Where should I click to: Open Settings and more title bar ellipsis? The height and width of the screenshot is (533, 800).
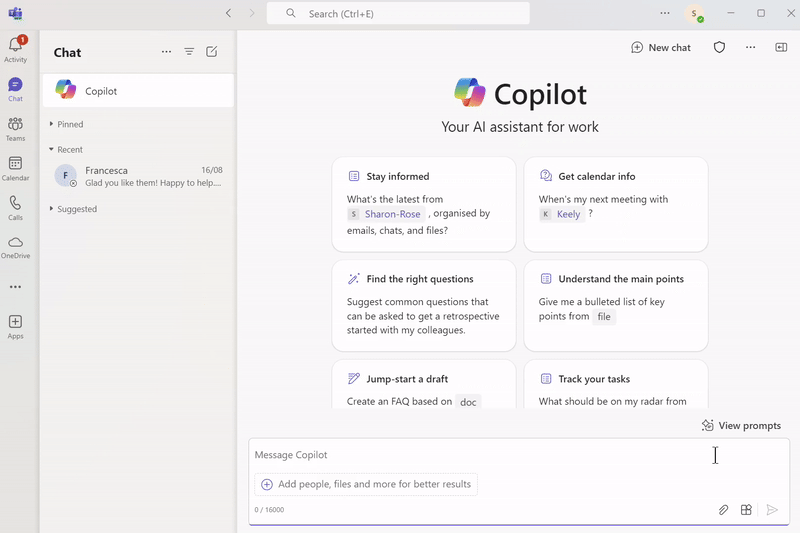click(x=665, y=13)
